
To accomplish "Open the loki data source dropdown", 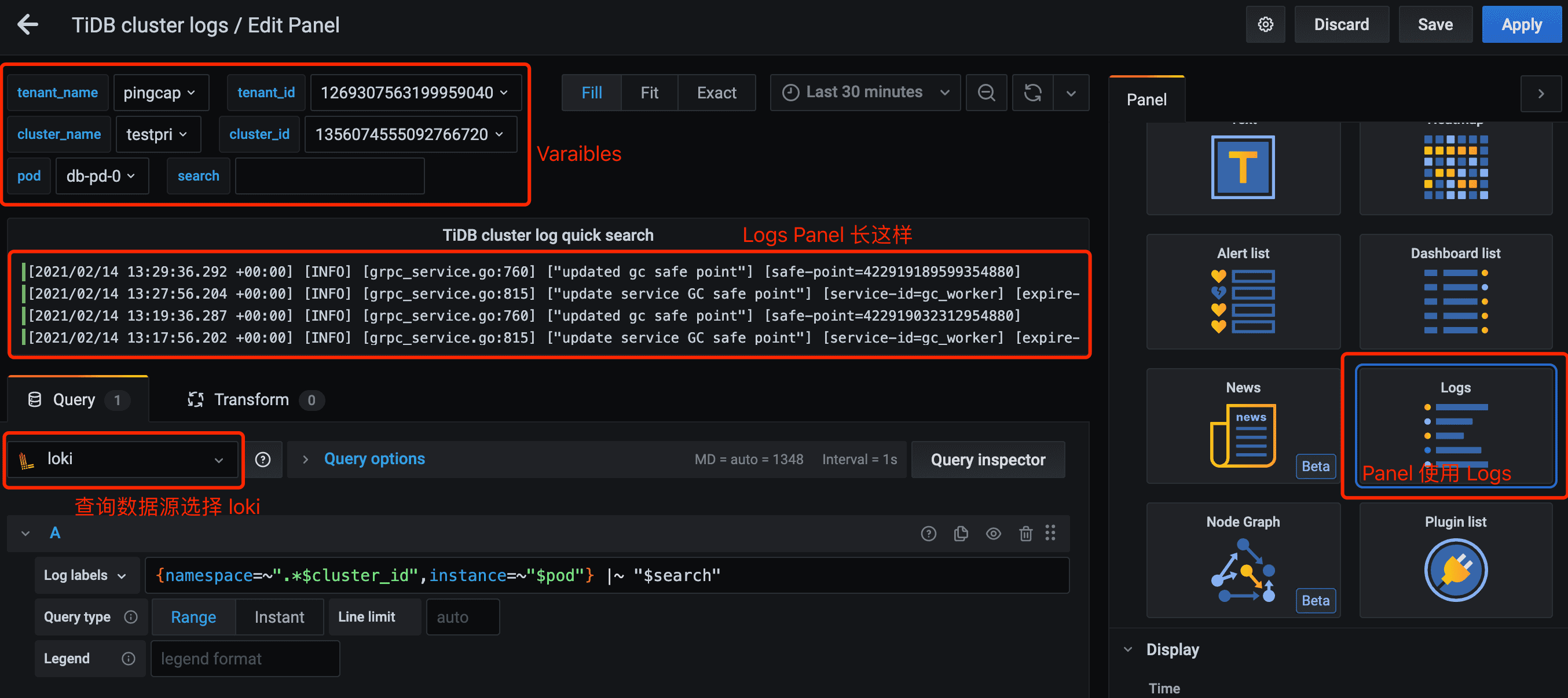I will (122, 460).
